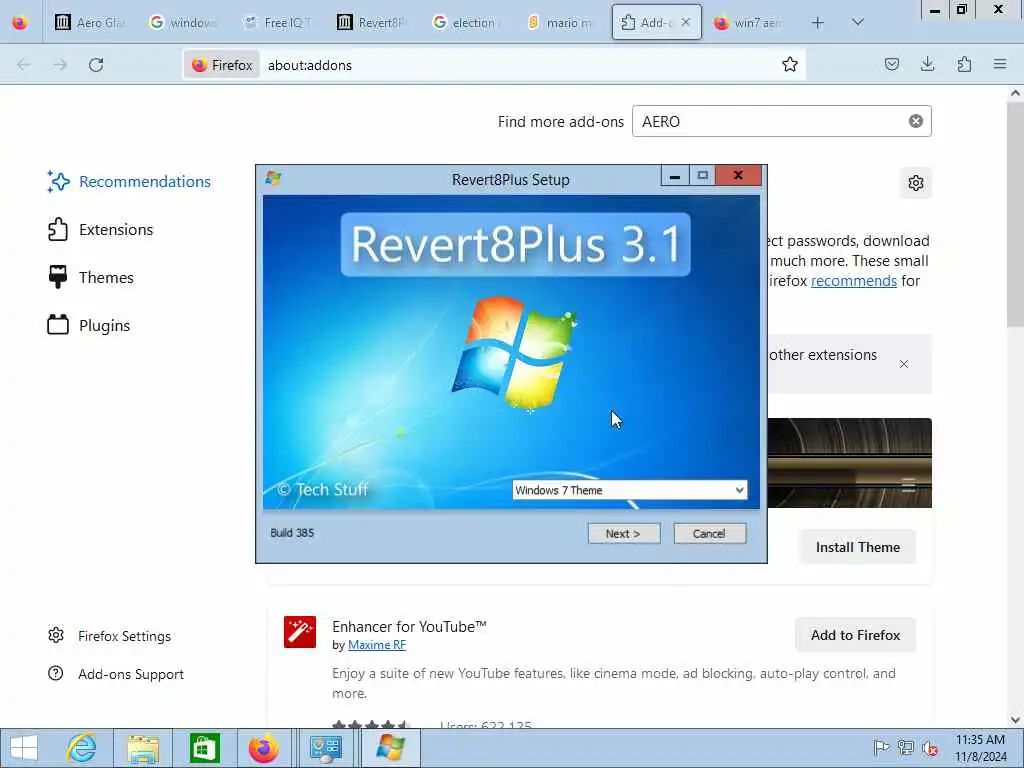Click the theme preview image
Image resolution: width=1024 pixels, height=768 pixels.
[x=849, y=463]
